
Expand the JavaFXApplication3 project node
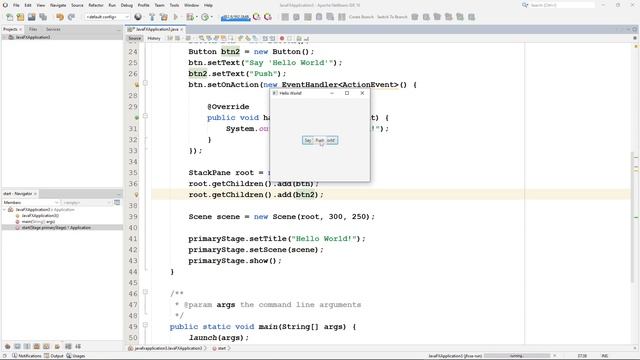click(x=4, y=37)
